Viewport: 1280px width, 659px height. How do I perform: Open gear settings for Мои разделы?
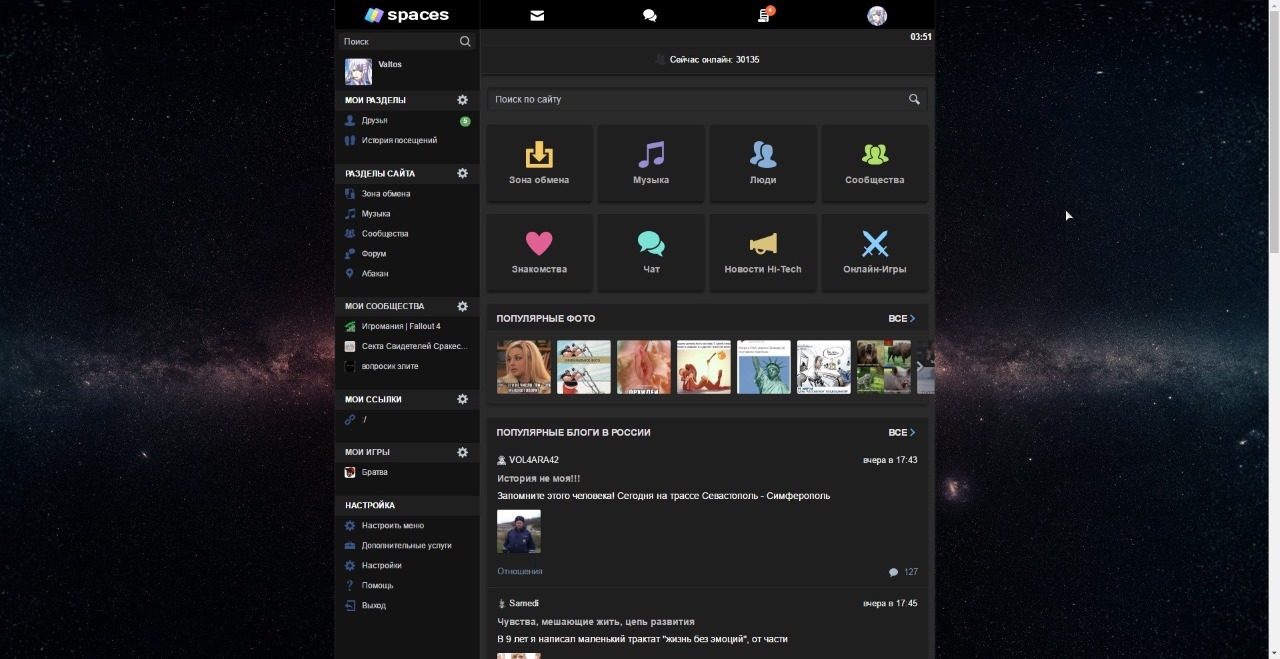tap(462, 100)
